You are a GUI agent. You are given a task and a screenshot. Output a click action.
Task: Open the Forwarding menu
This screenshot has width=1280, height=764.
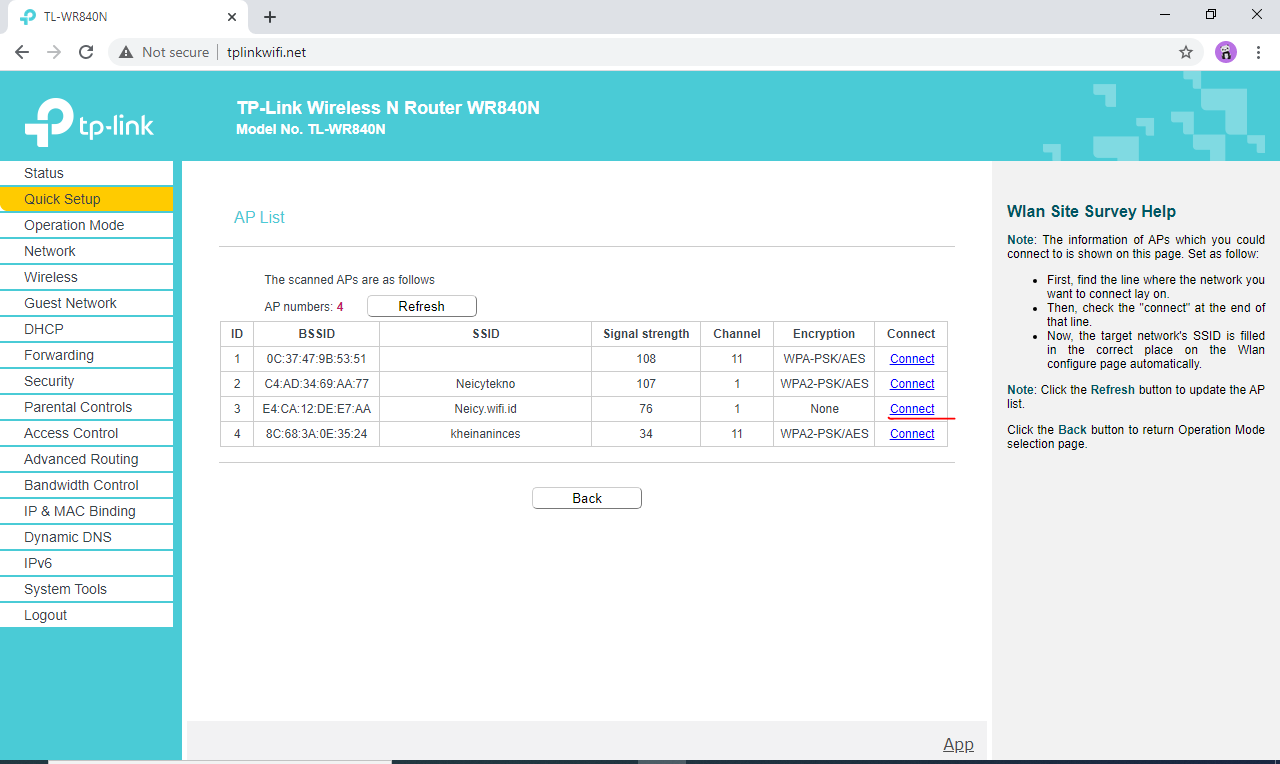coord(86,355)
